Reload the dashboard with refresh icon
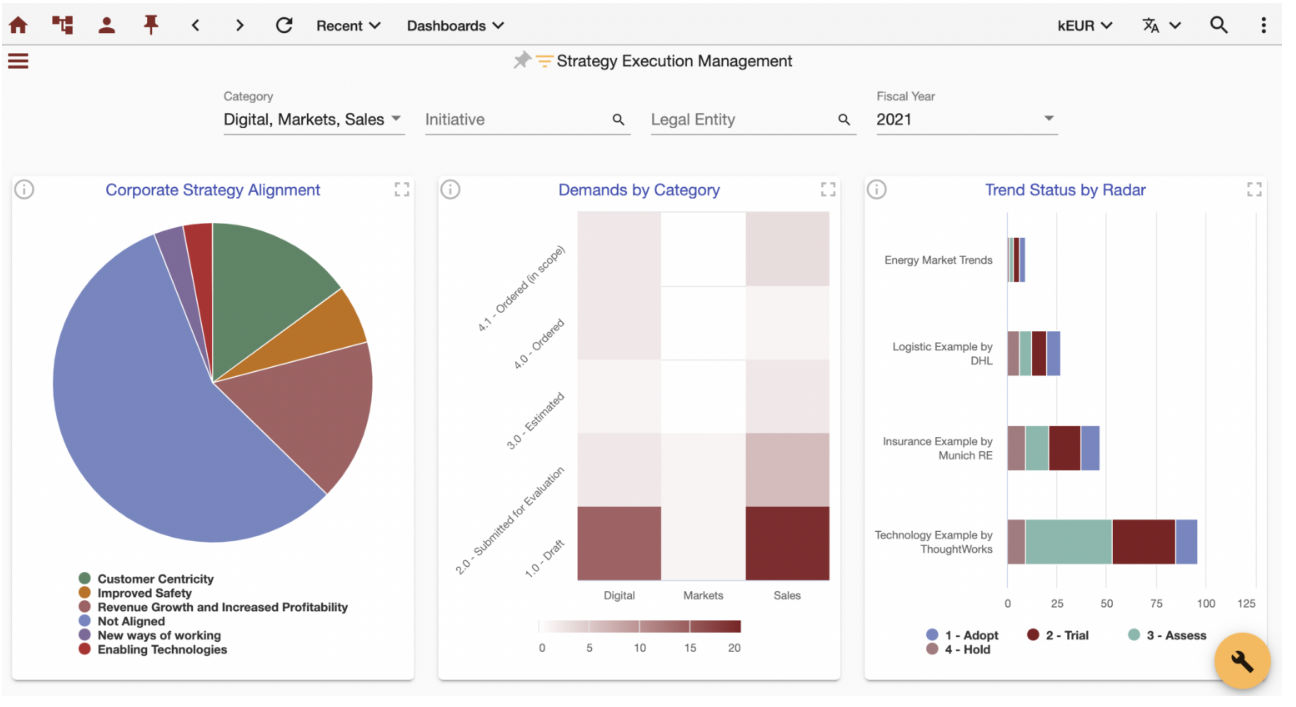The image size is (1296, 707). coord(284,25)
